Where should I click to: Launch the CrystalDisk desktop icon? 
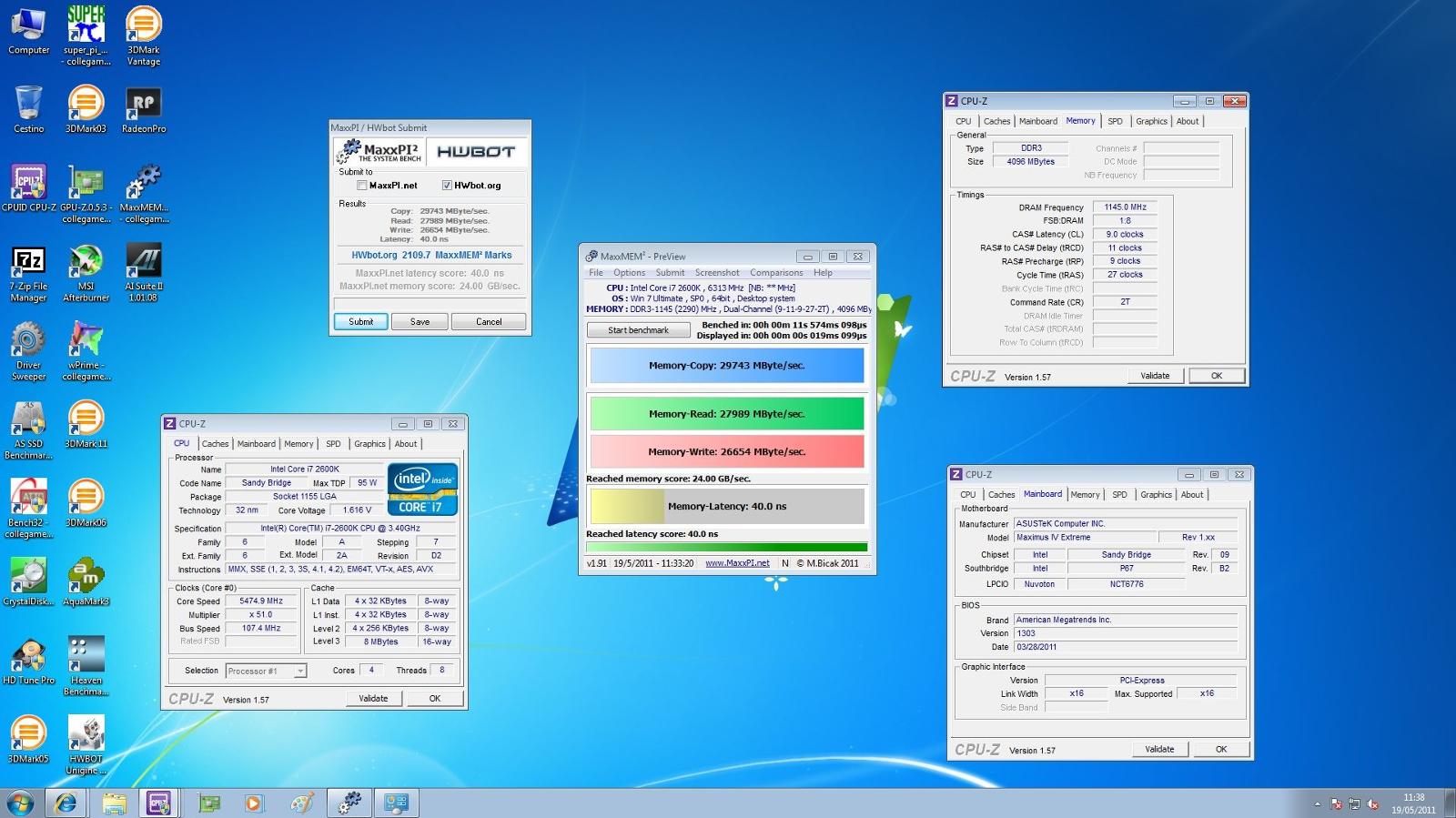(x=28, y=582)
